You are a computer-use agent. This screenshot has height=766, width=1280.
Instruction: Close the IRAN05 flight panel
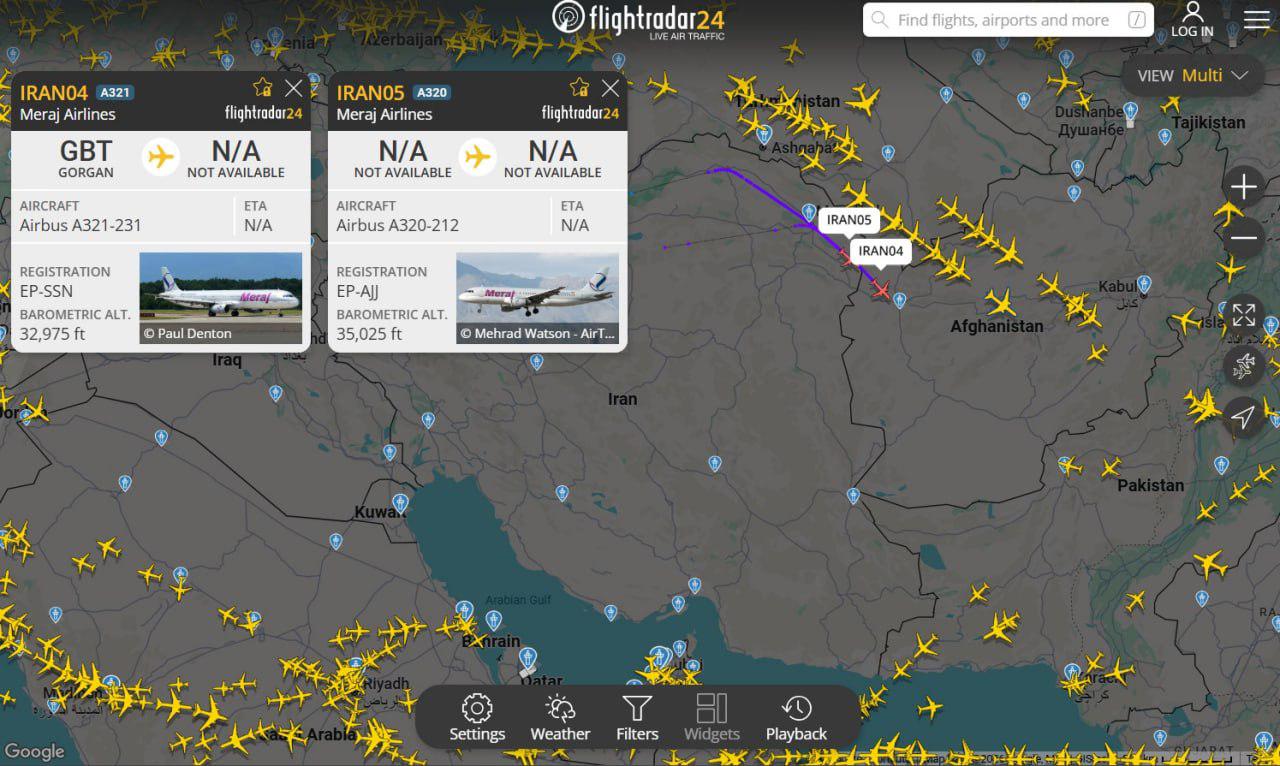610,88
